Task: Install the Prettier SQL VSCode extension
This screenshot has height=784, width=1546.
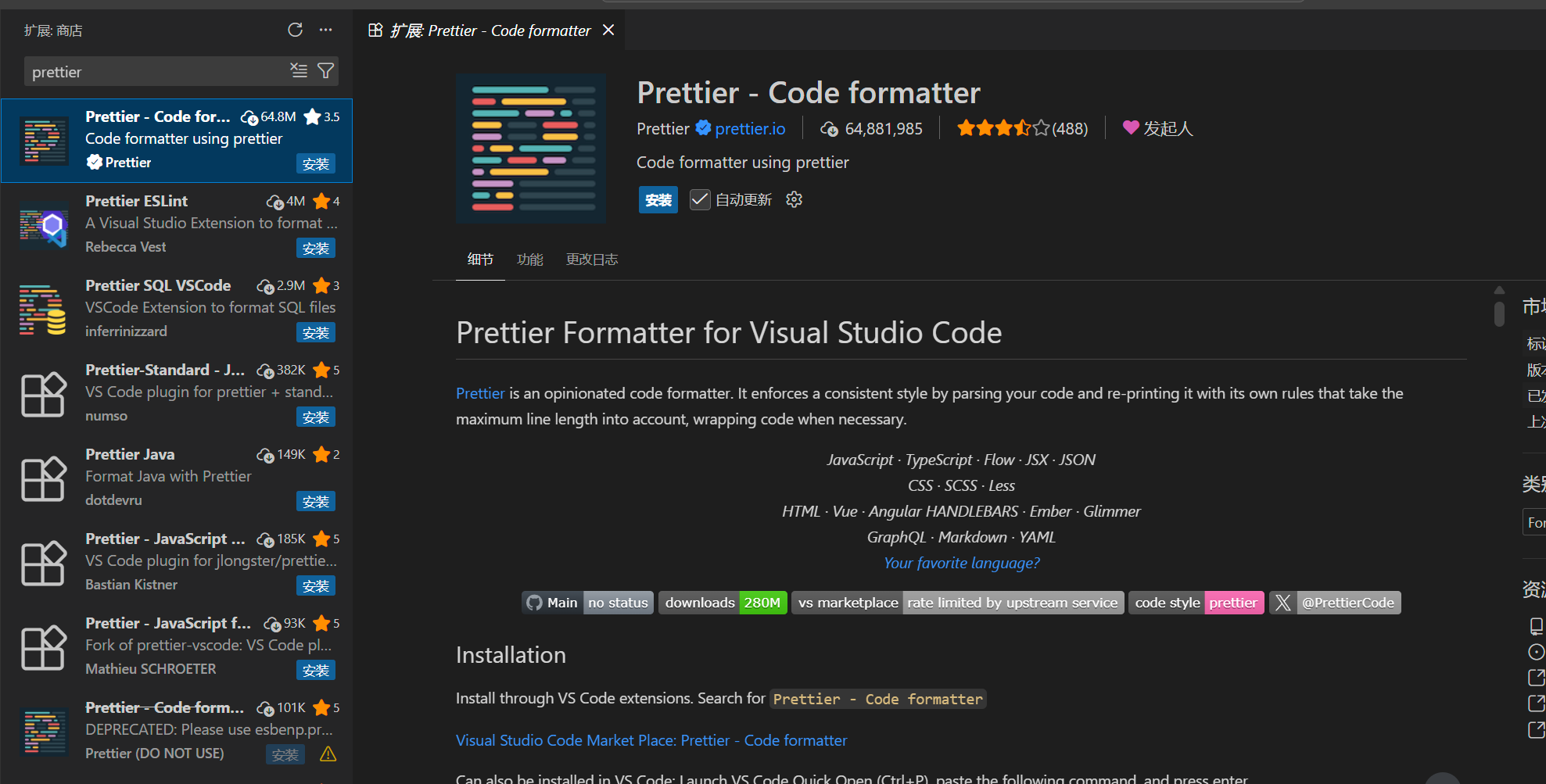Action: (316, 332)
